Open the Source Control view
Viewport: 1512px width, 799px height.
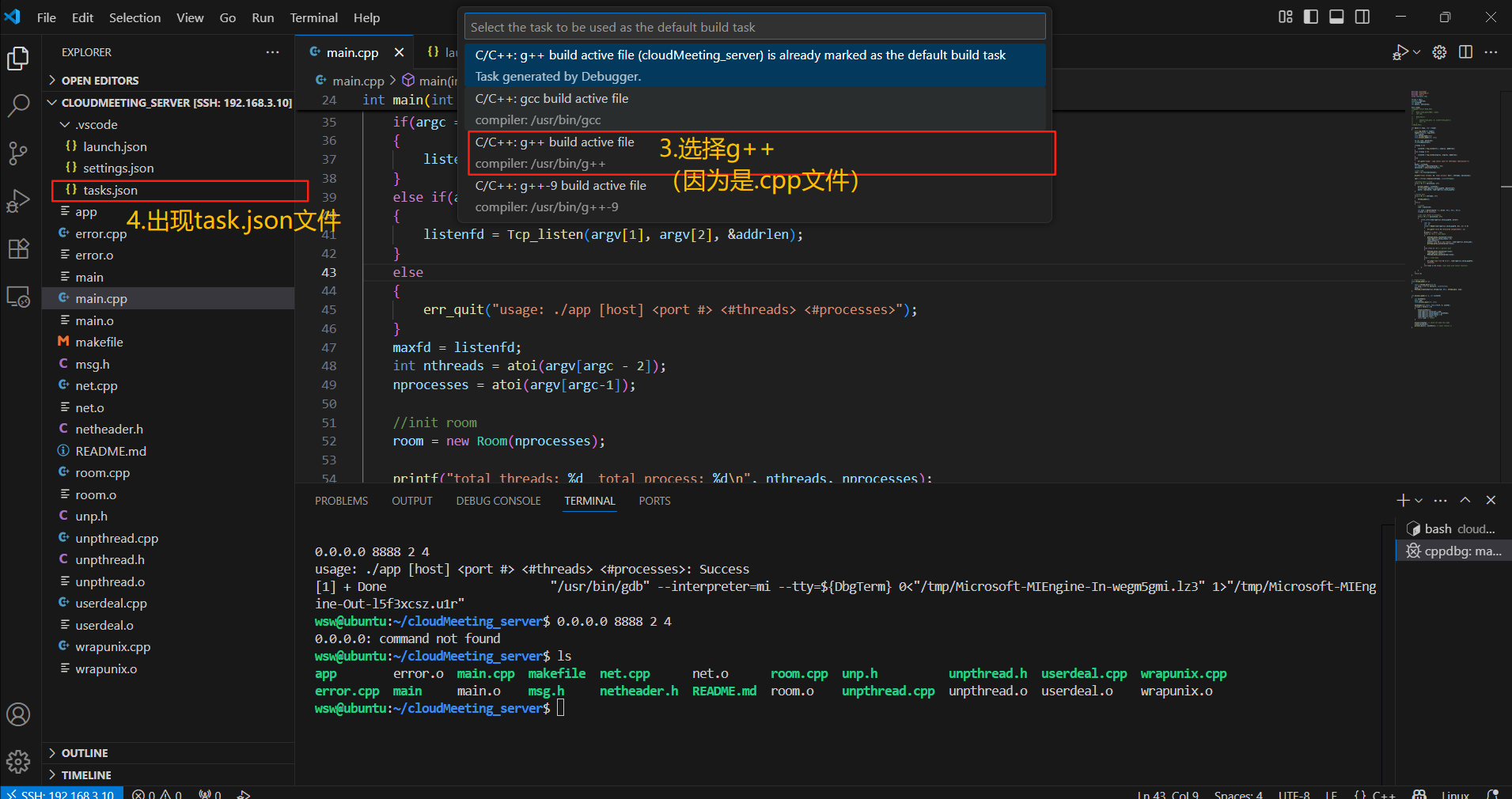18,153
